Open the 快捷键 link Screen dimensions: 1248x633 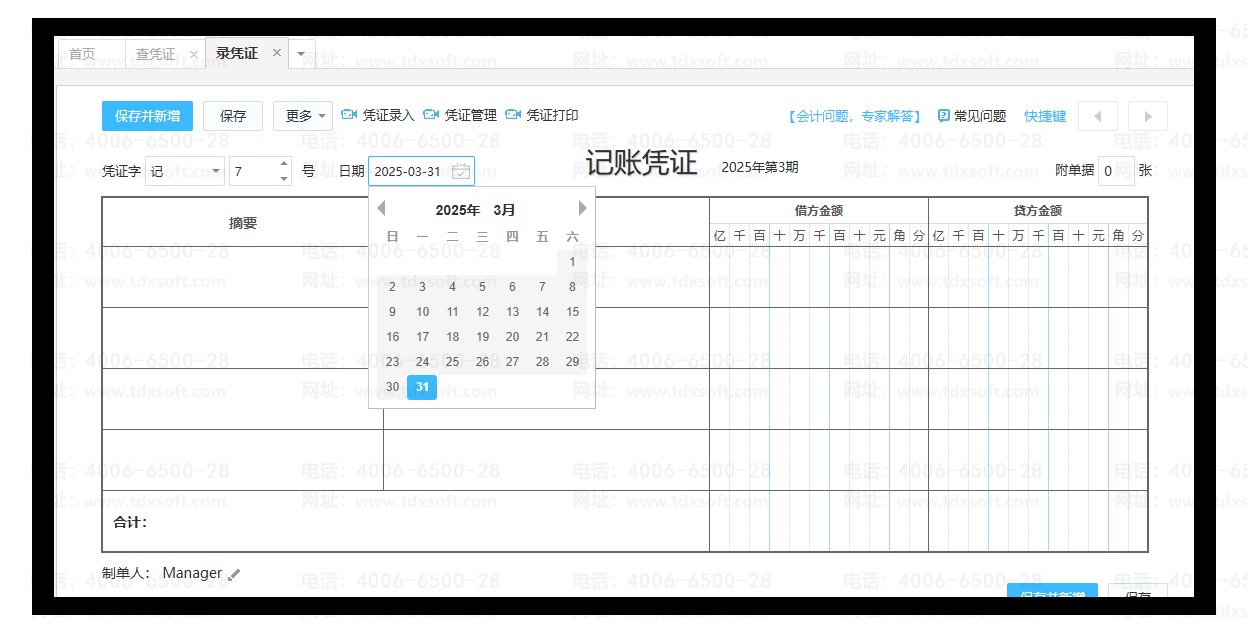pos(1045,116)
